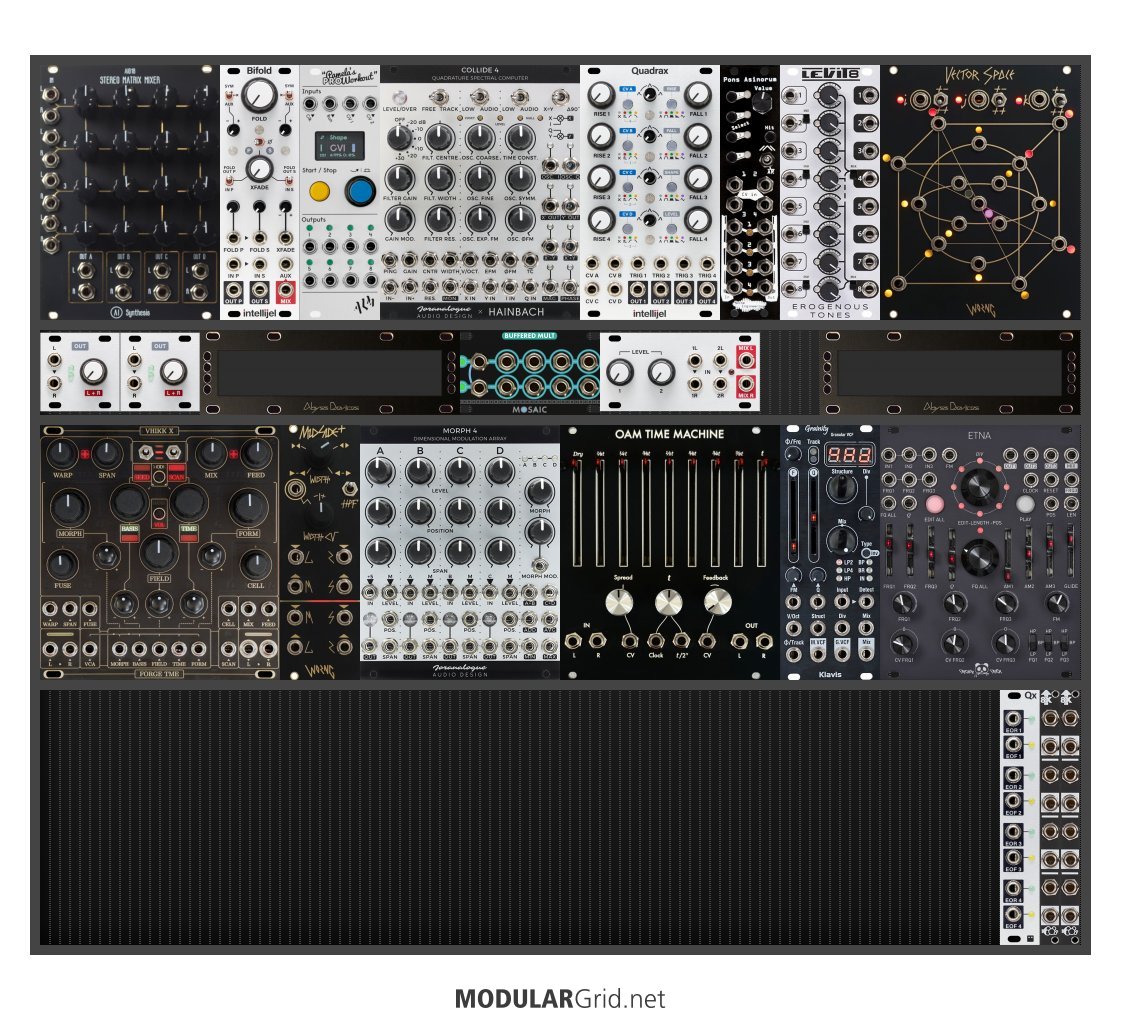The image size is (1121, 1020).
Task: Click the rightmost t slider on OAM Time Machine
Action: (762, 513)
